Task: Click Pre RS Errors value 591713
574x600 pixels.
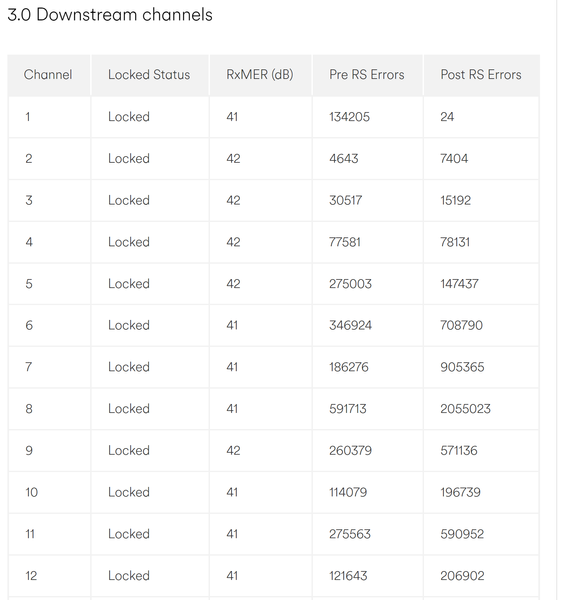Action: coord(347,409)
